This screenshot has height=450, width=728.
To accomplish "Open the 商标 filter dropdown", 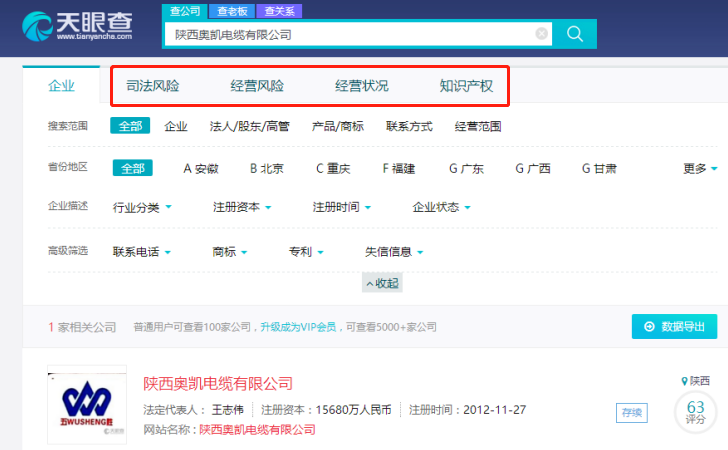I will click(230, 252).
